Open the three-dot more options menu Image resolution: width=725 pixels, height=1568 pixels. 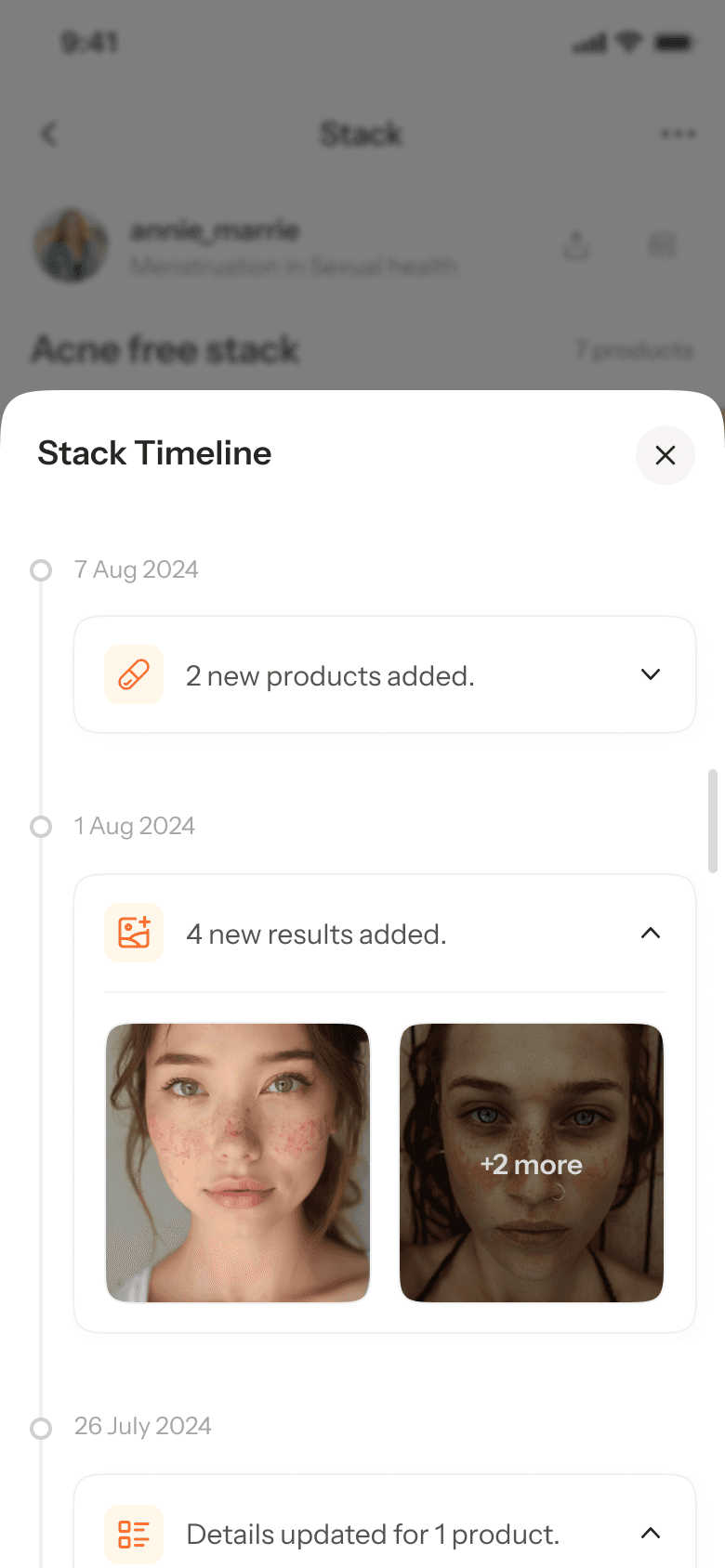[x=678, y=134]
